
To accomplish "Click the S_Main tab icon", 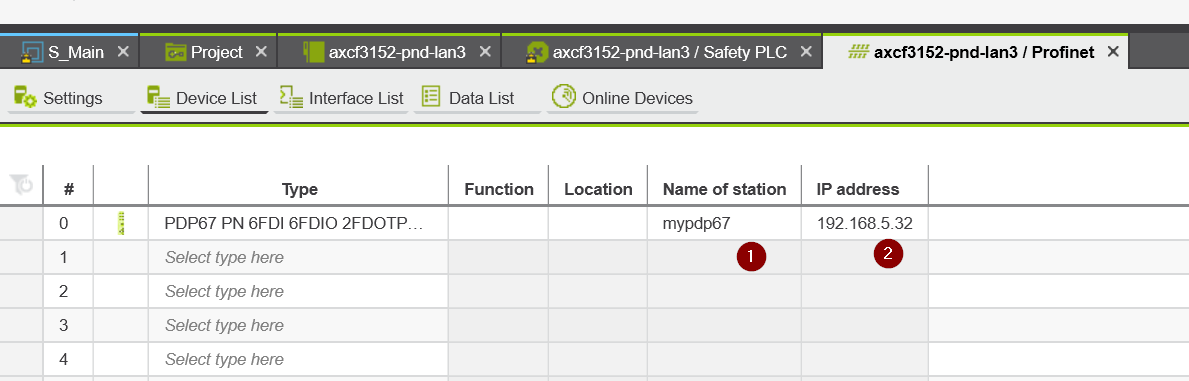I will tap(31, 52).
